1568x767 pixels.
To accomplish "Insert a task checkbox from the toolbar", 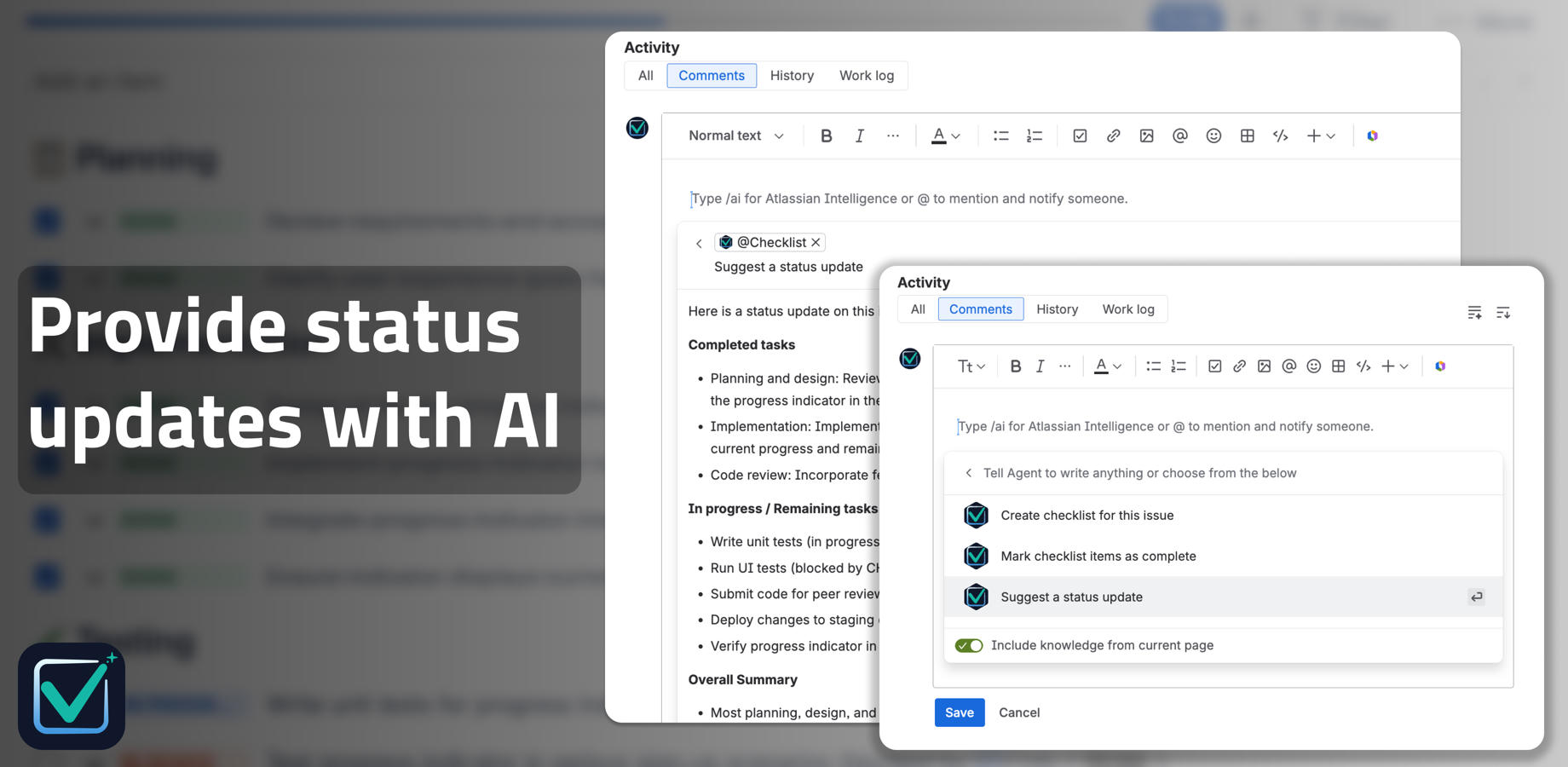I will 1214,366.
